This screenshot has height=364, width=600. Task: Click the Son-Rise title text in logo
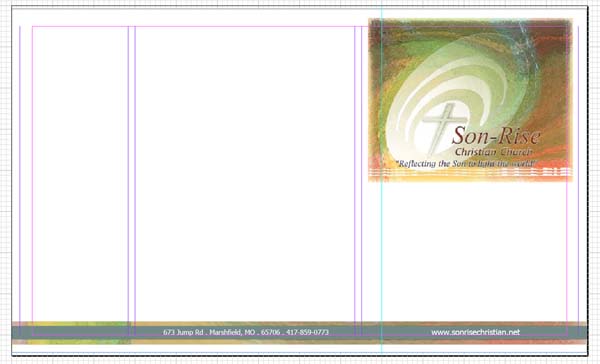[497, 135]
